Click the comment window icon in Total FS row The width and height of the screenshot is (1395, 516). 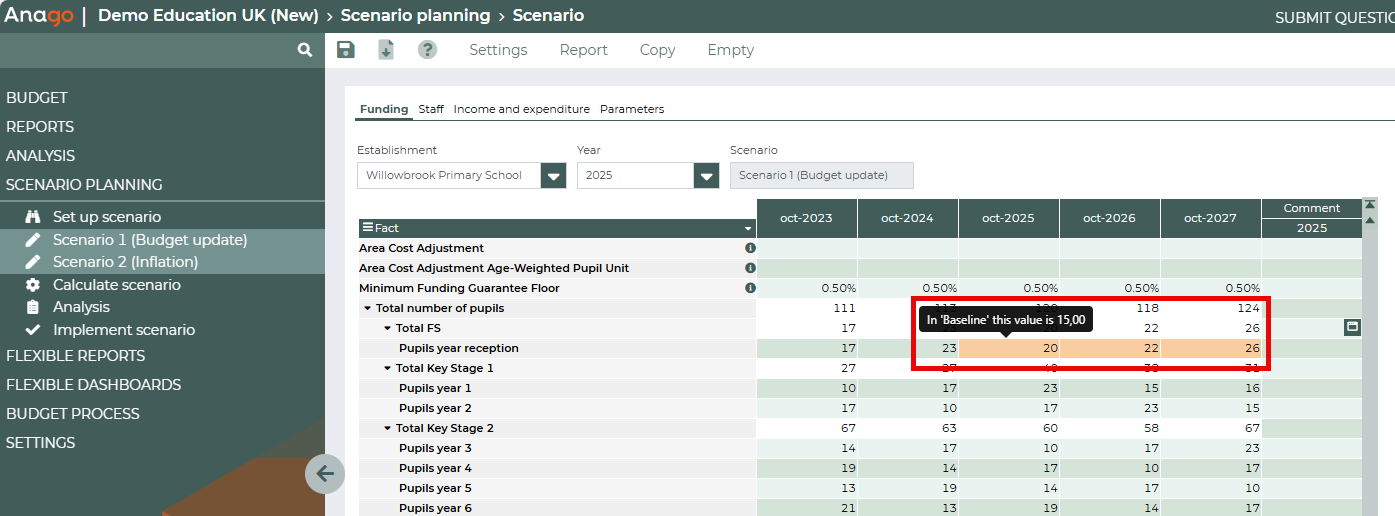[x=1352, y=327]
